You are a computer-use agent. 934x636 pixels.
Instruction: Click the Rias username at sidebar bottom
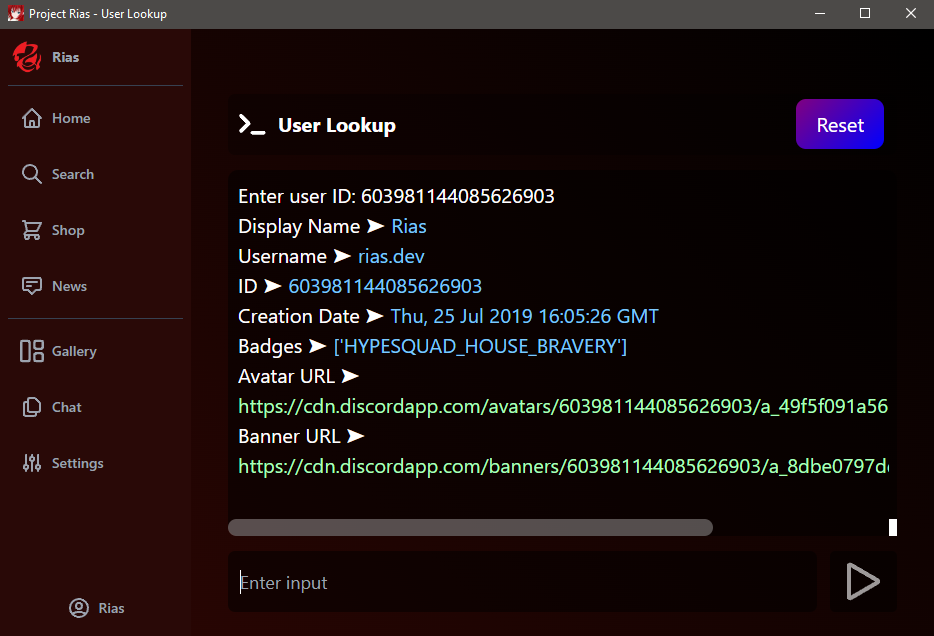point(111,608)
